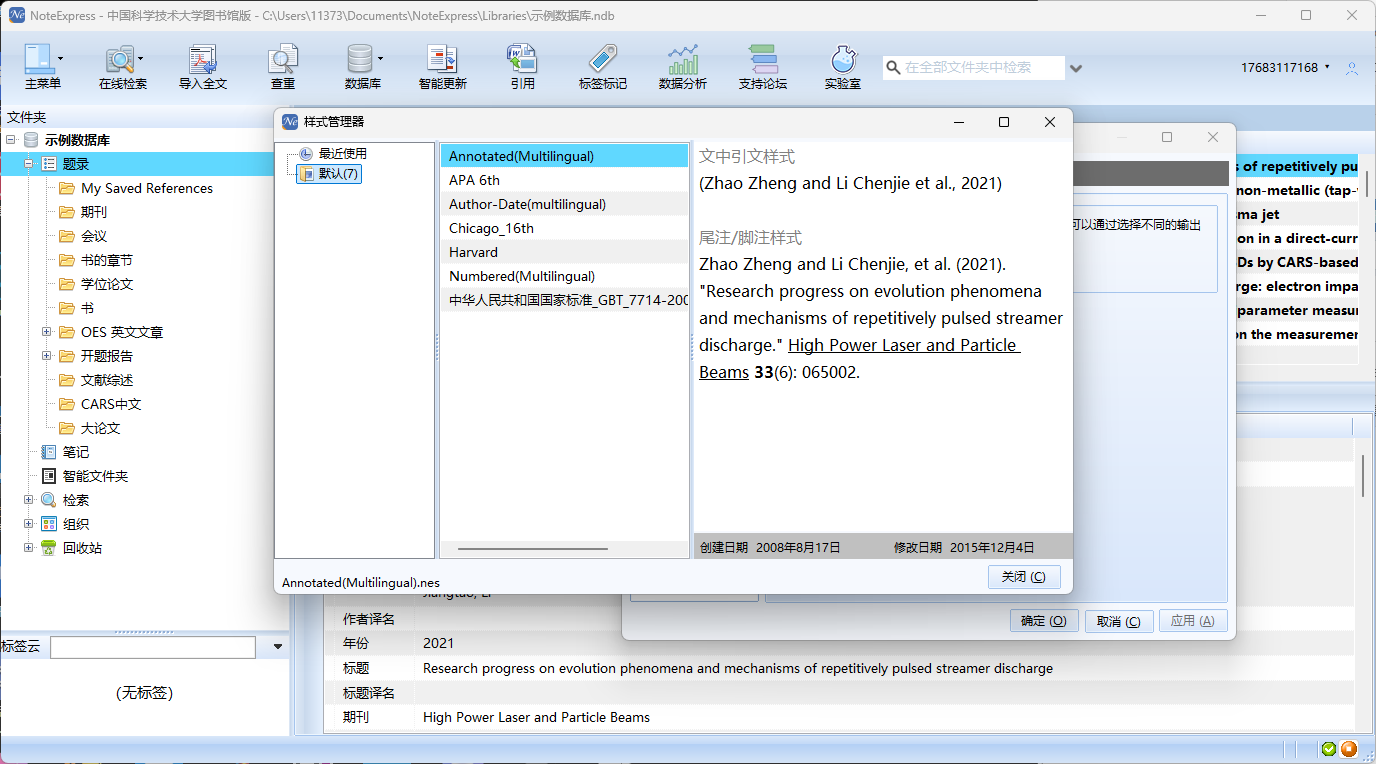The height and width of the screenshot is (764, 1376).
Task: Open the 在线检索 dropdown arrow
Action: (140, 58)
